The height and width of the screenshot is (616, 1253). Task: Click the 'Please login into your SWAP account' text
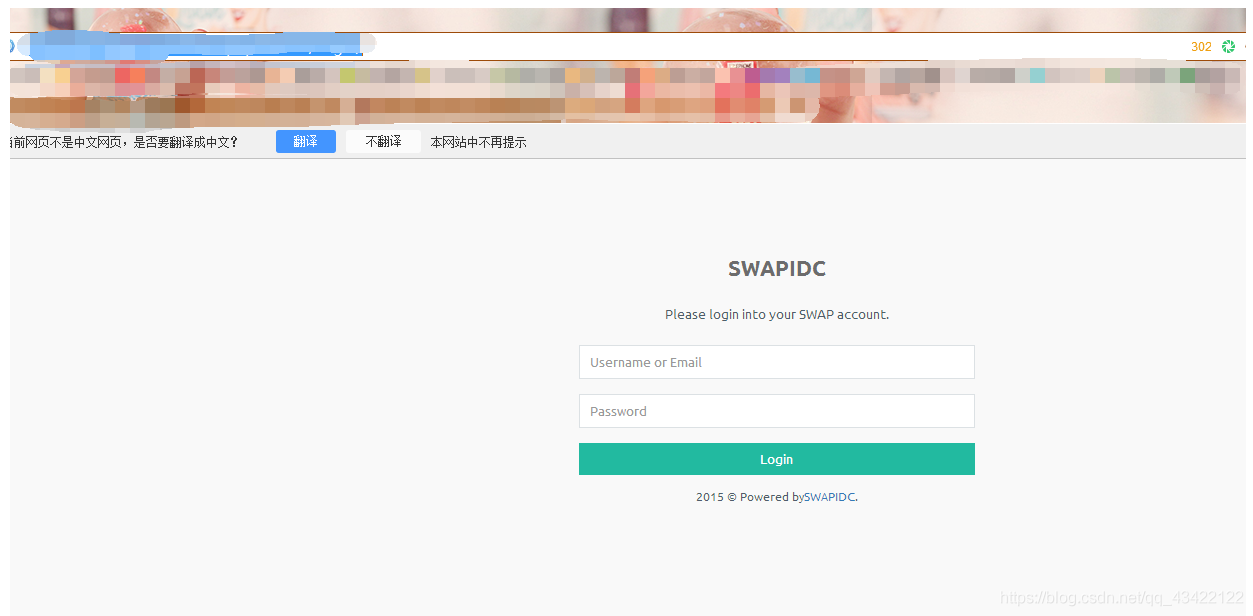click(x=776, y=314)
